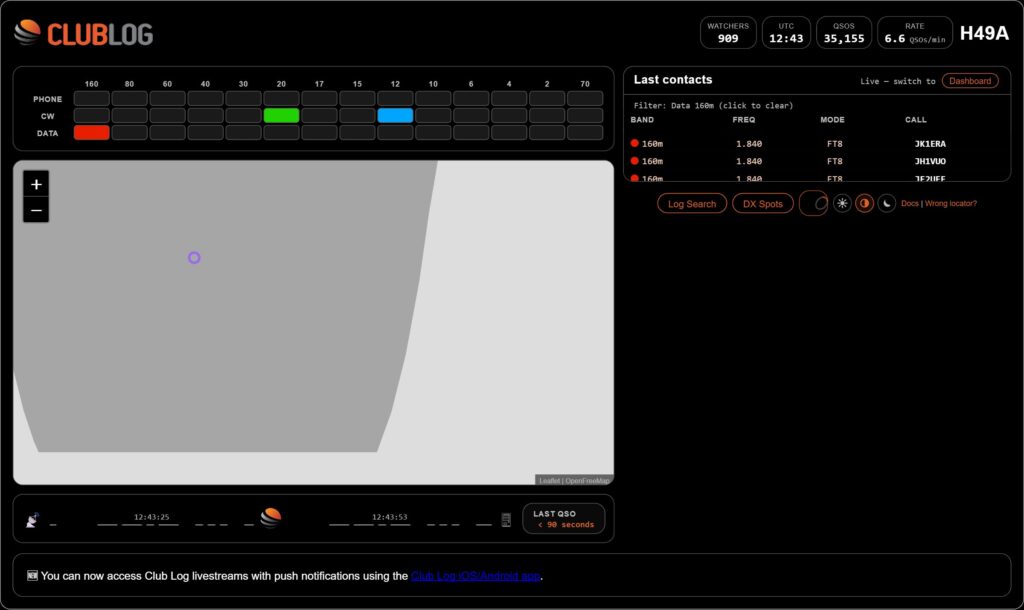The image size is (1024, 610).
Task: Click the WATCHERS 909 stat box
Action: click(x=728, y=33)
